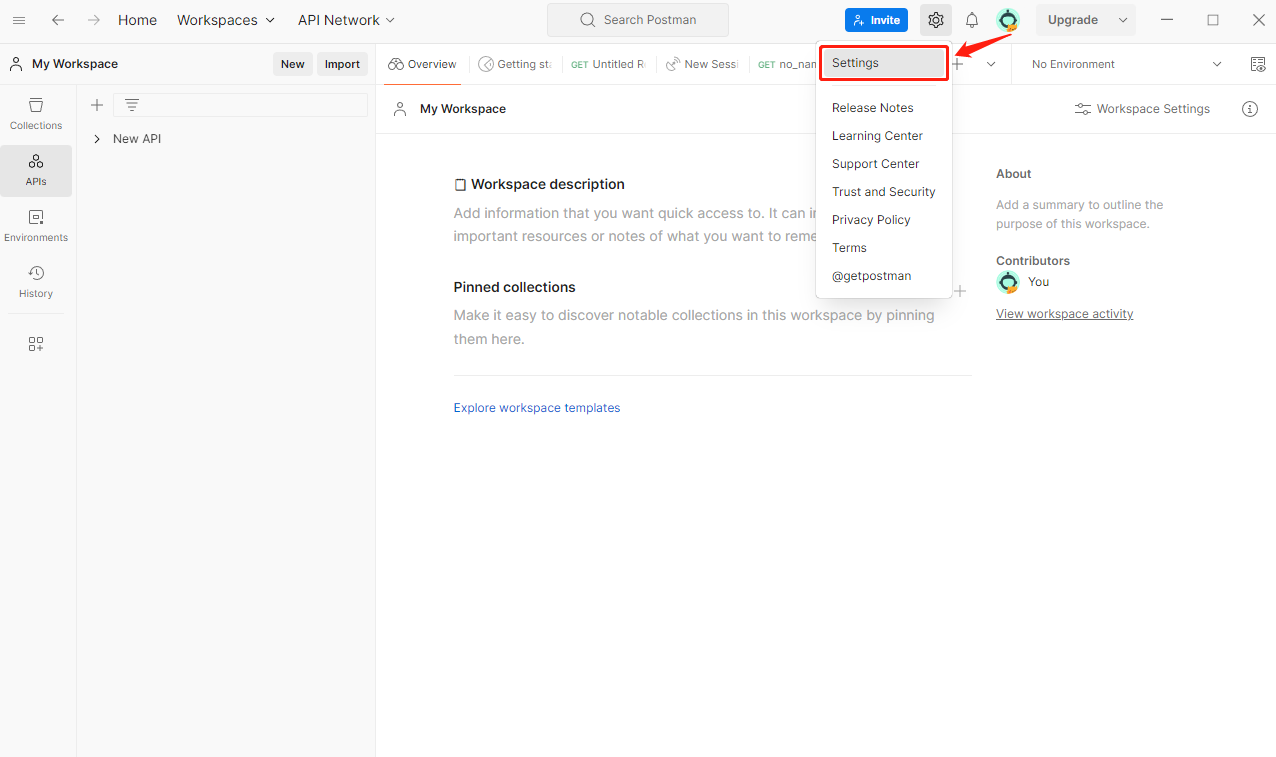Open the History sidebar panel

click(x=36, y=282)
